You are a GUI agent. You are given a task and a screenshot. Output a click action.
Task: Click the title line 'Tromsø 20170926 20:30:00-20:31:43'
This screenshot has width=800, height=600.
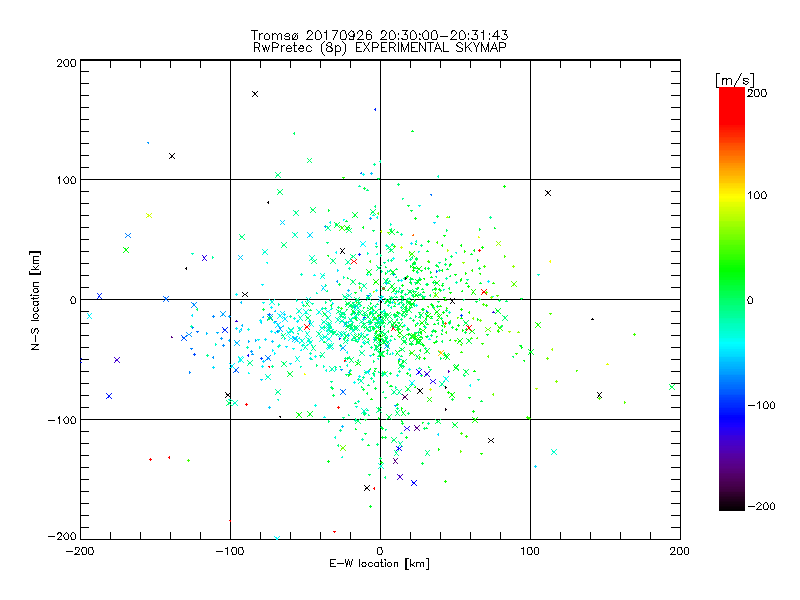379,35
